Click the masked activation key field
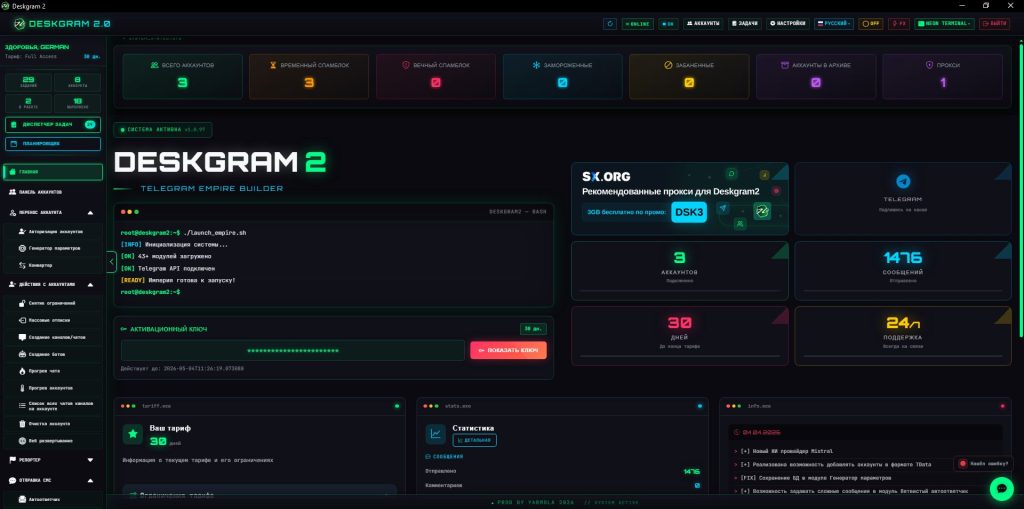Viewport: 1024px width, 509px height. coord(293,350)
